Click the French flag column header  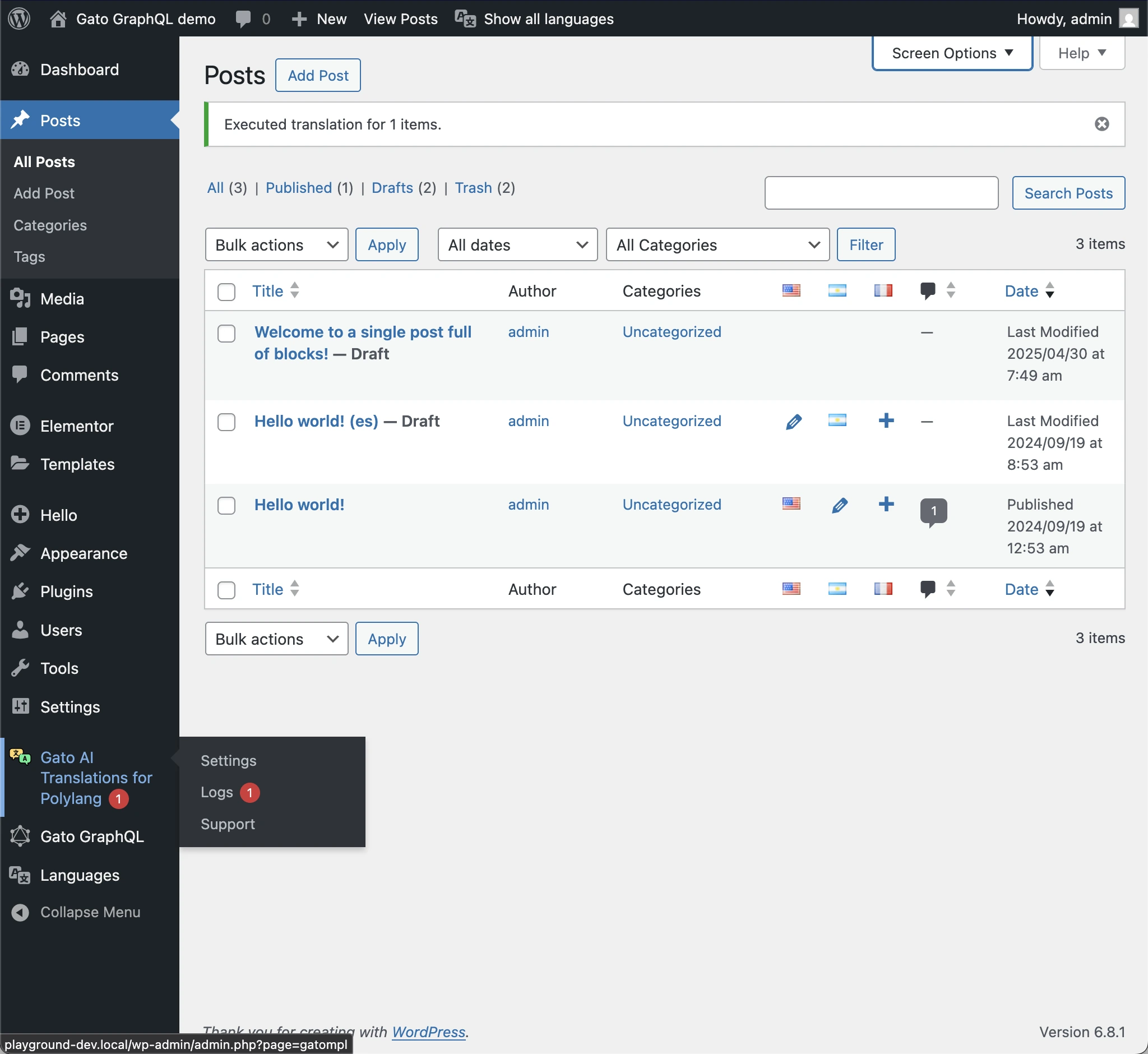click(x=883, y=290)
